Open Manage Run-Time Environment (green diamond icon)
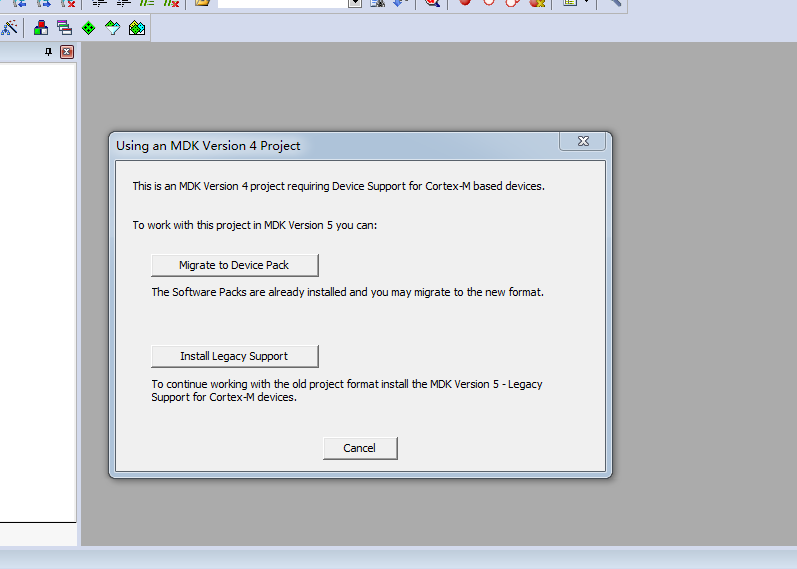 pyautogui.click(x=88, y=27)
